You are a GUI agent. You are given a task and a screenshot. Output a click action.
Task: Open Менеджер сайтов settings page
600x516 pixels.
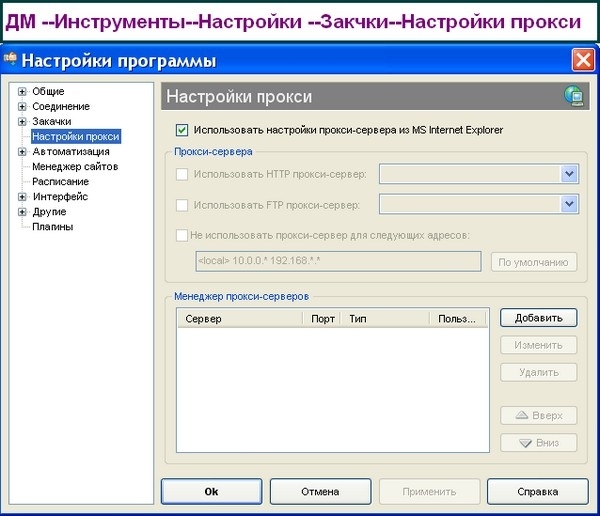[75, 167]
